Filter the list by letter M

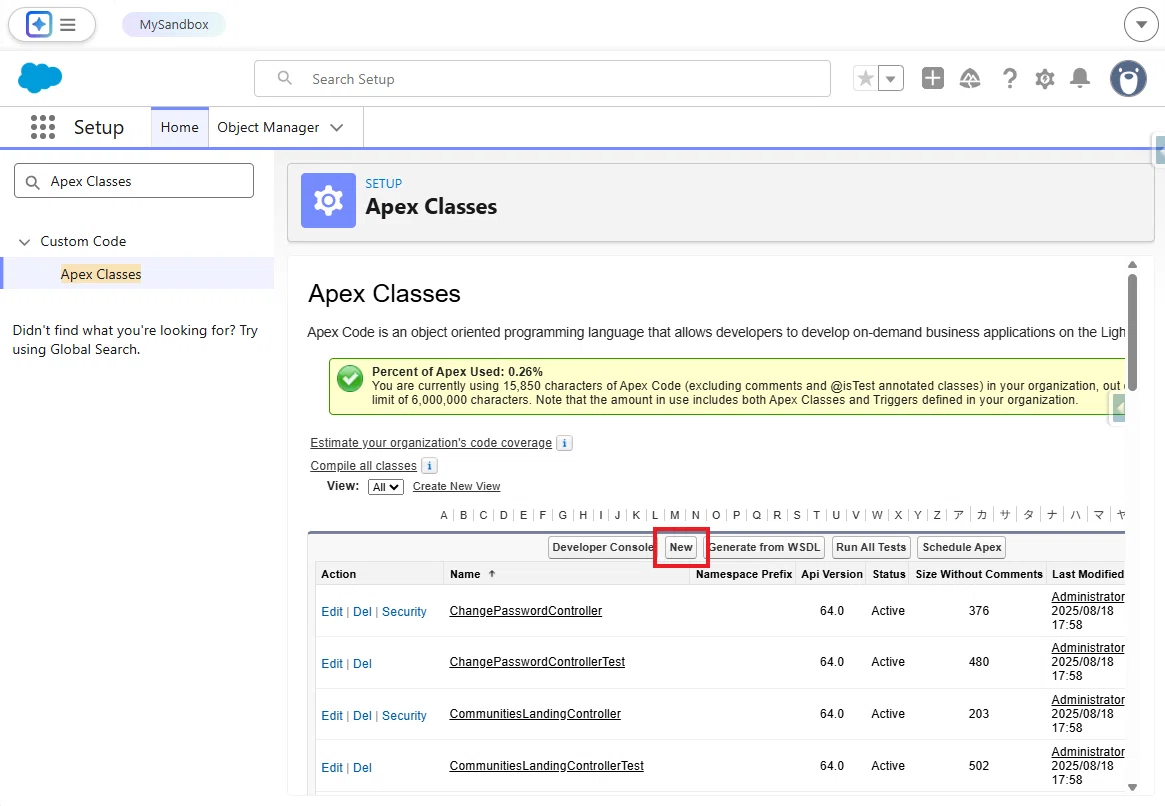(675, 515)
